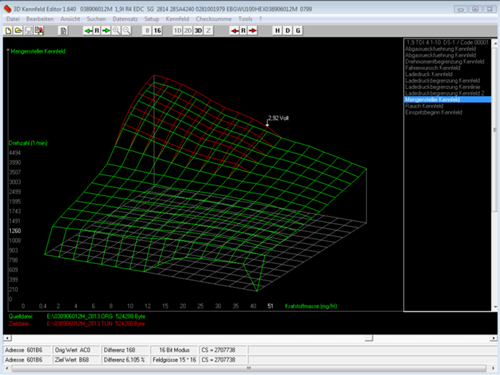The width and height of the screenshot is (500, 375).
Task: Click map list scrollbar up arrow
Action: (495, 42)
